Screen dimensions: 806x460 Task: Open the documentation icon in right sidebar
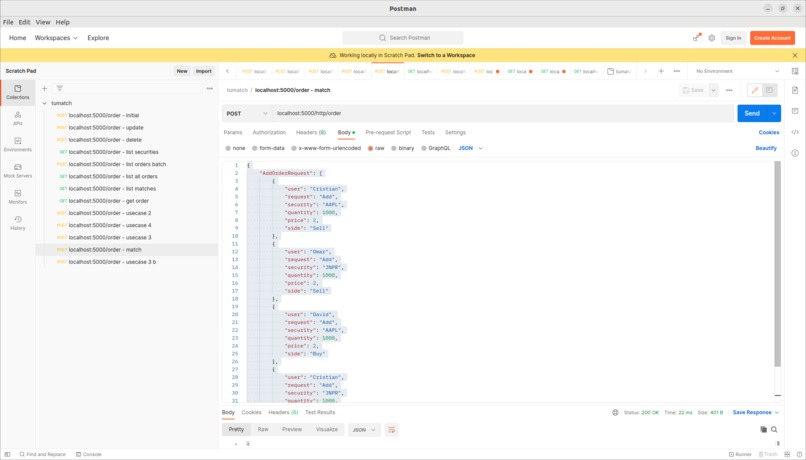tap(795, 90)
